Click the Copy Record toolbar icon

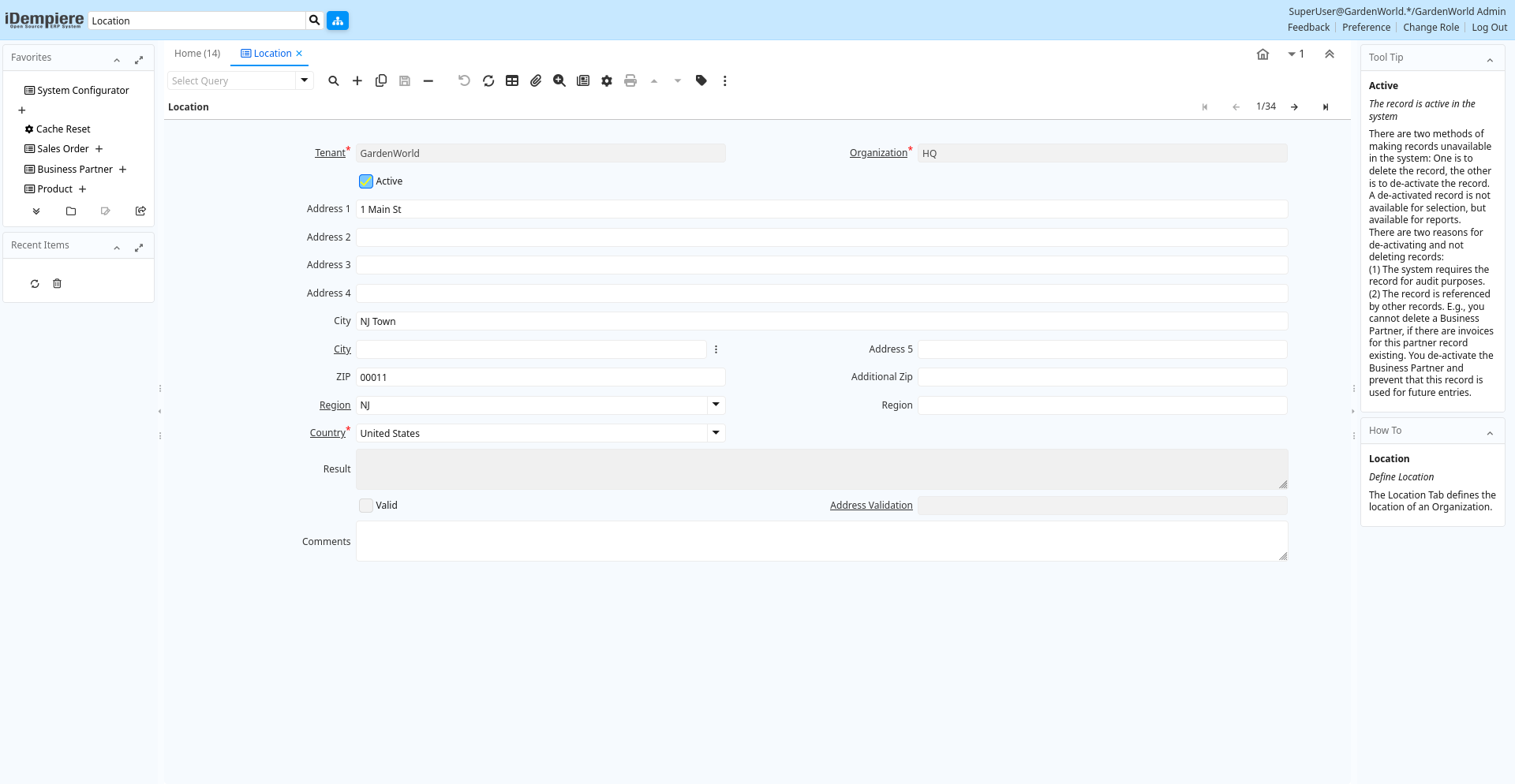coord(381,80)
